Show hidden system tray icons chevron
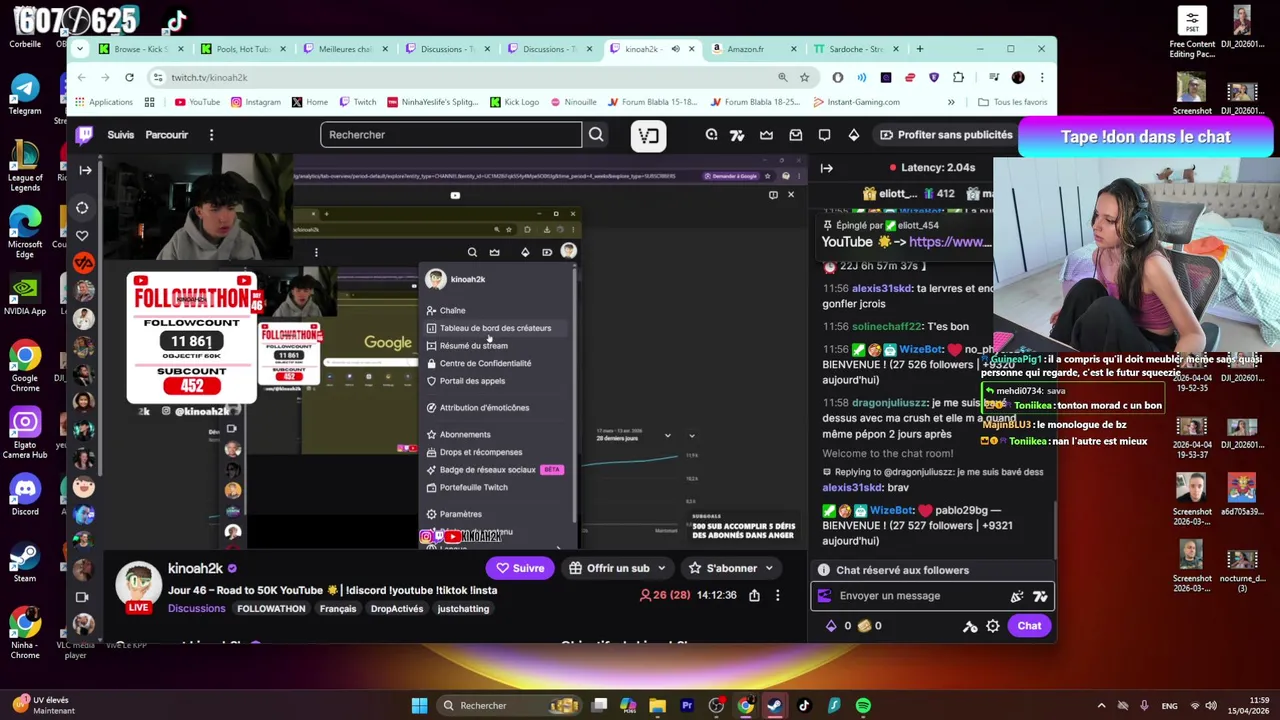Screen dimensions: 1280x720 tap(1101, 706)
